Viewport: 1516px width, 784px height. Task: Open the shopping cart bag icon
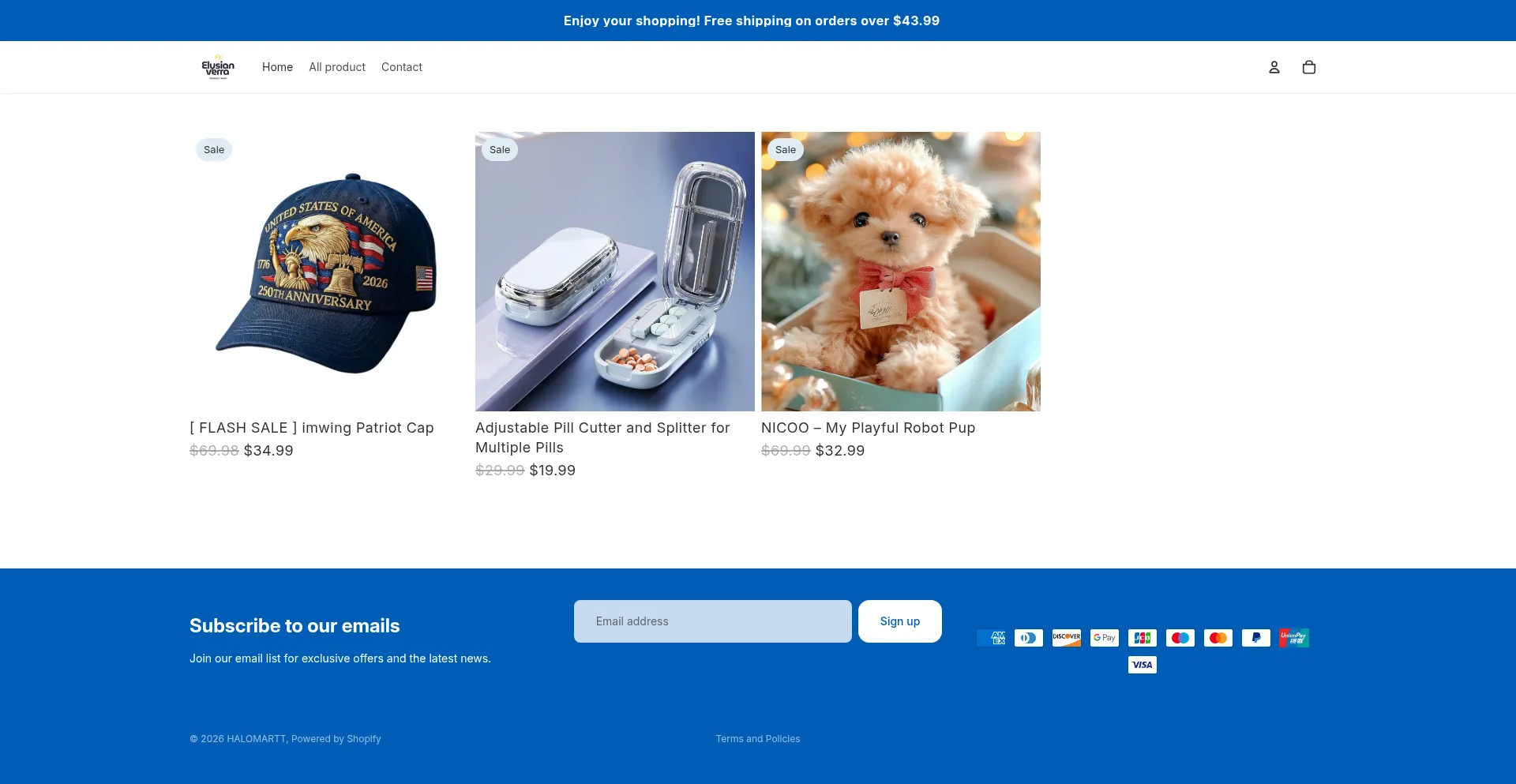click(x=1308, y=67)
